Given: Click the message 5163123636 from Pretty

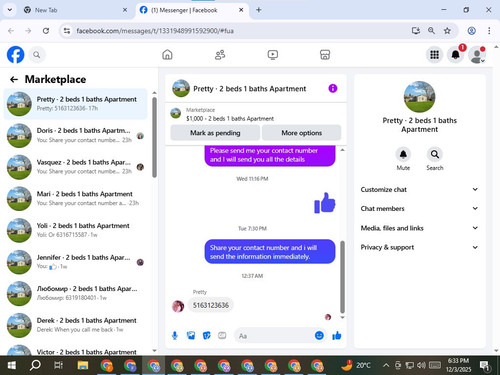Looking at the screenshot, I should point(211,305).
